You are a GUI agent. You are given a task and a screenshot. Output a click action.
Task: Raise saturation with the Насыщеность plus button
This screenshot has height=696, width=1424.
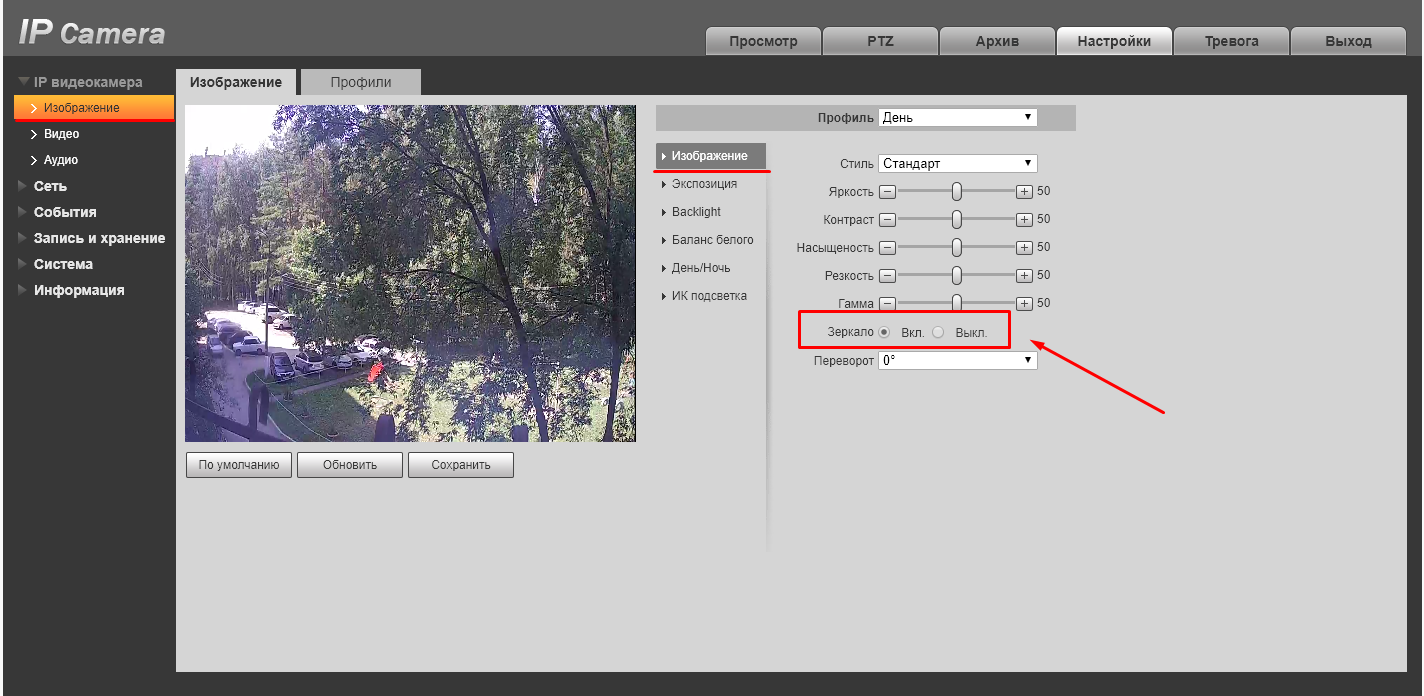(x=1024, y=247)
